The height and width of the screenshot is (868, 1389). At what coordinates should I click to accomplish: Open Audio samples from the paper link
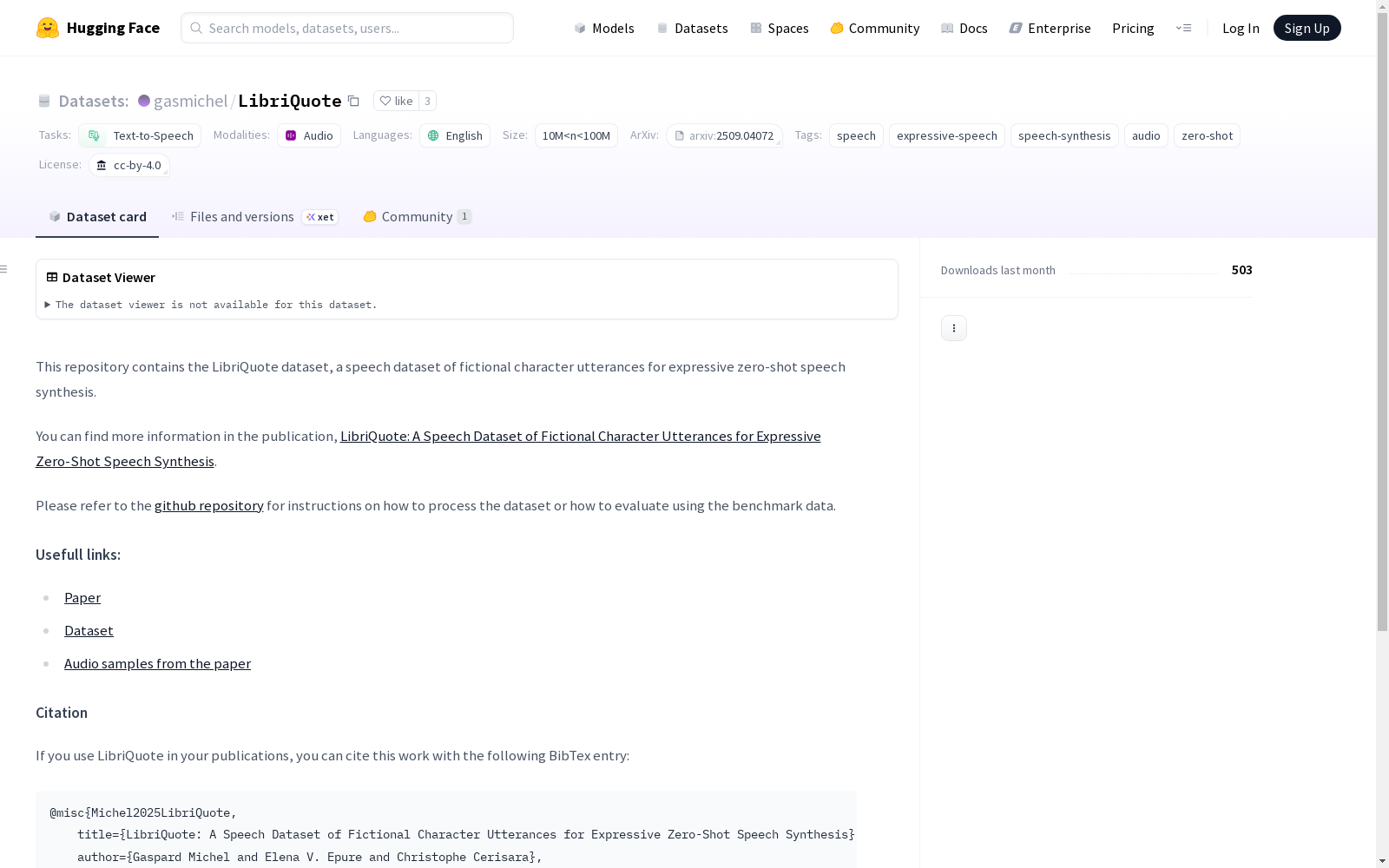[x=157, y=663]
